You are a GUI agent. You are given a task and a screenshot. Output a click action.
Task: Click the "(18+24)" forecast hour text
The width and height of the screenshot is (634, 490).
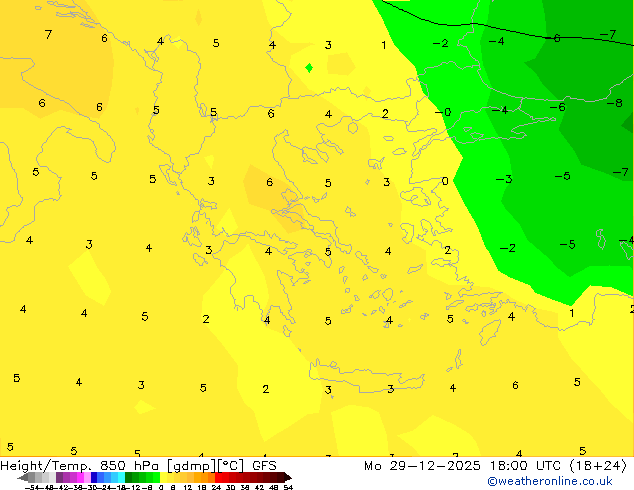pyautogui.click(x=598, y=466)
